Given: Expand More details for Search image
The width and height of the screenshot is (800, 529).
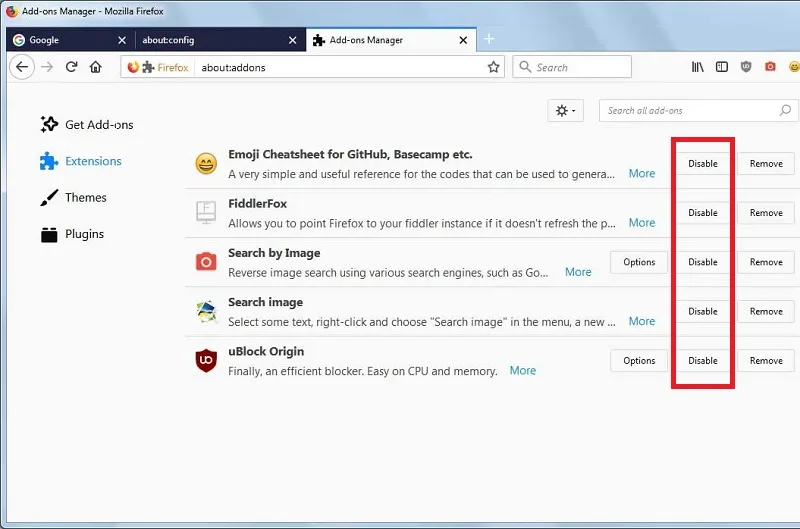Looking at the screenshot, I should coord(641,321).
